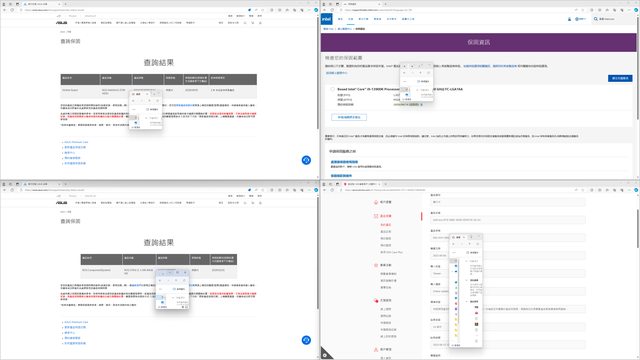Click the Intel sign-in person icon
The width and height of the screenshot is (640, 360).
tap(569, 19)
